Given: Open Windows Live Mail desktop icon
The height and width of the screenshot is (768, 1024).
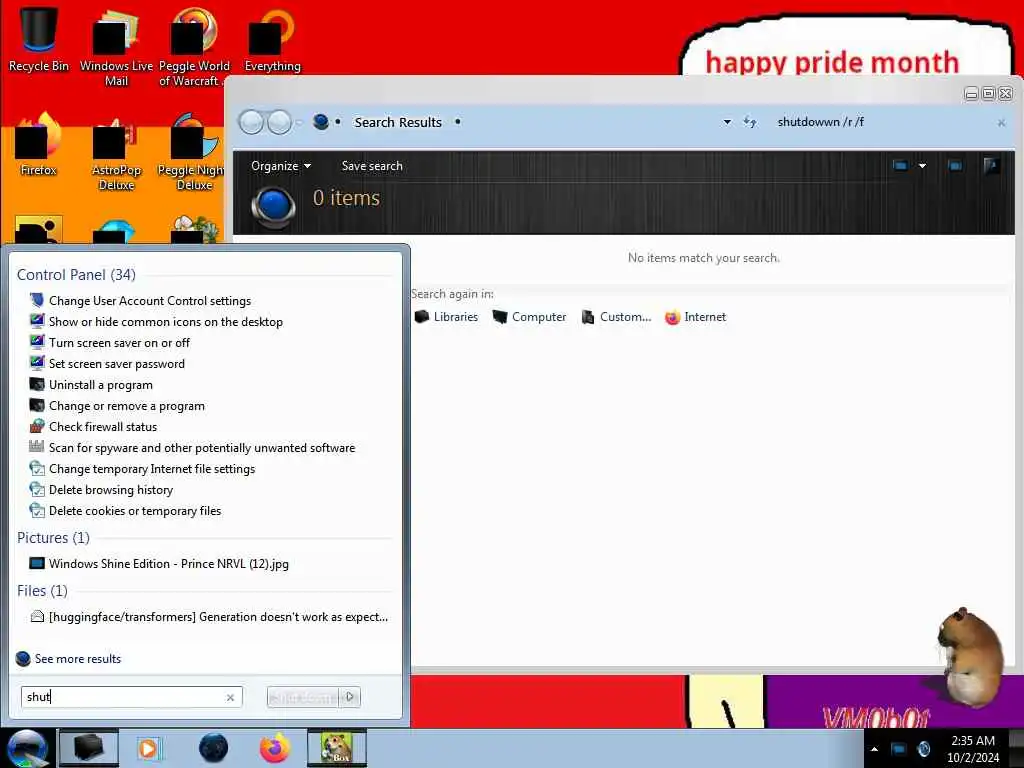Looking at the screenshot, I should pos(116,47).
